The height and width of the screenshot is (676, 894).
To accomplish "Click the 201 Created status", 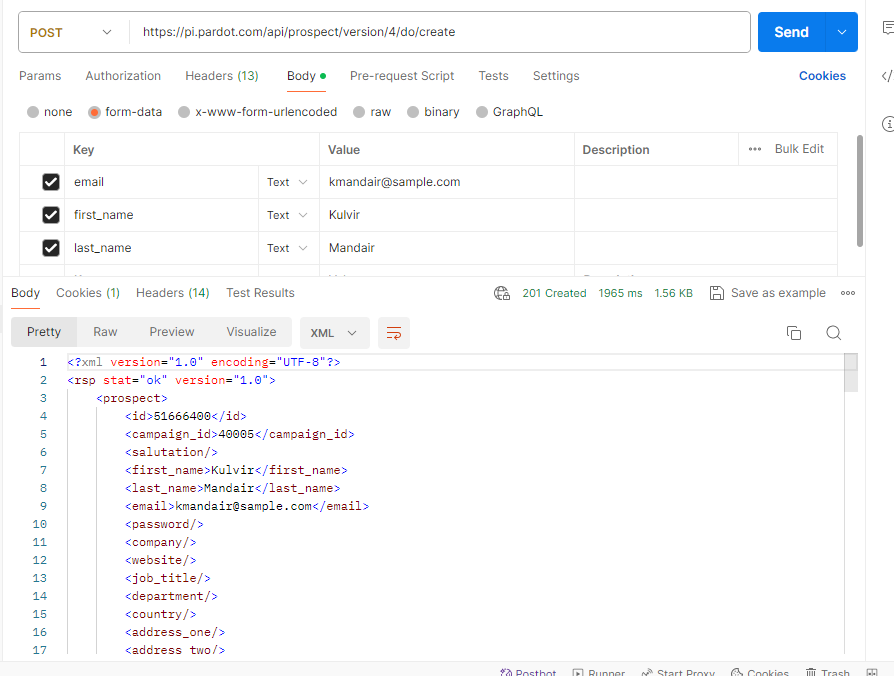I will pyautogui.click(x=554, y=293).
